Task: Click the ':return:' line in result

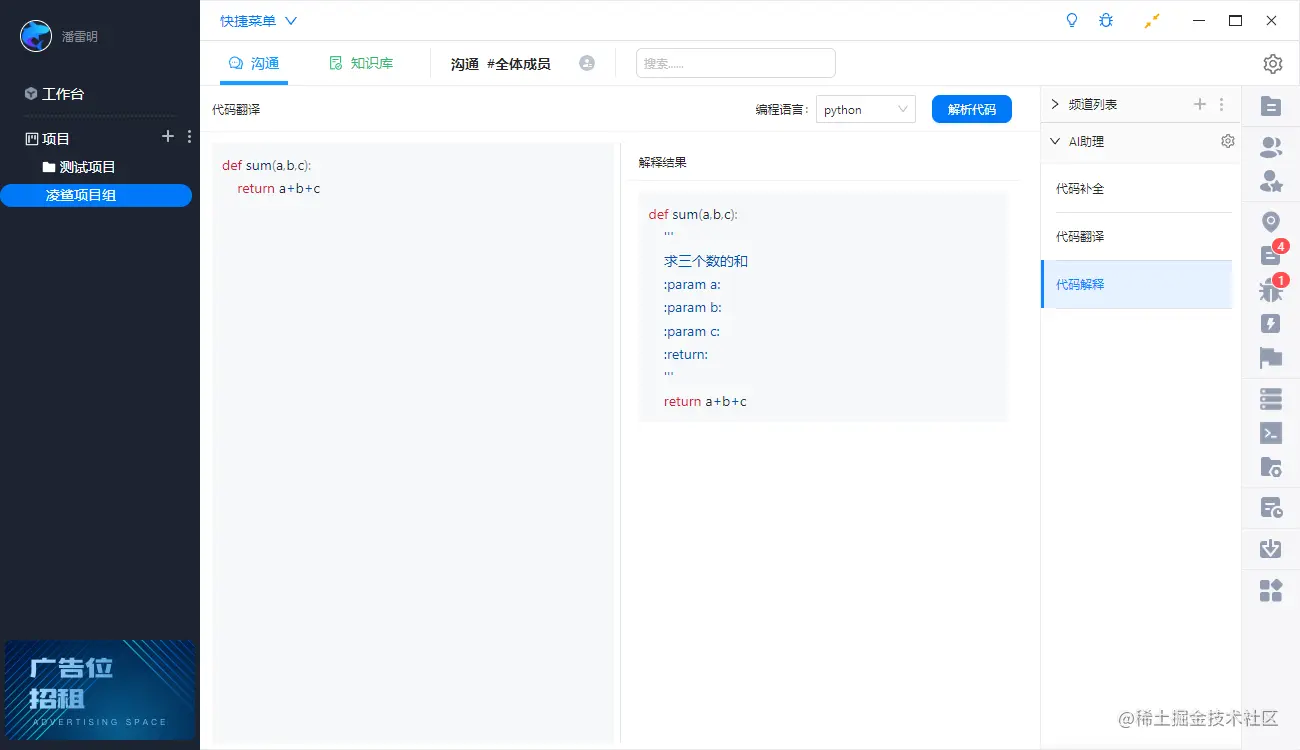Action: point(686,354)
